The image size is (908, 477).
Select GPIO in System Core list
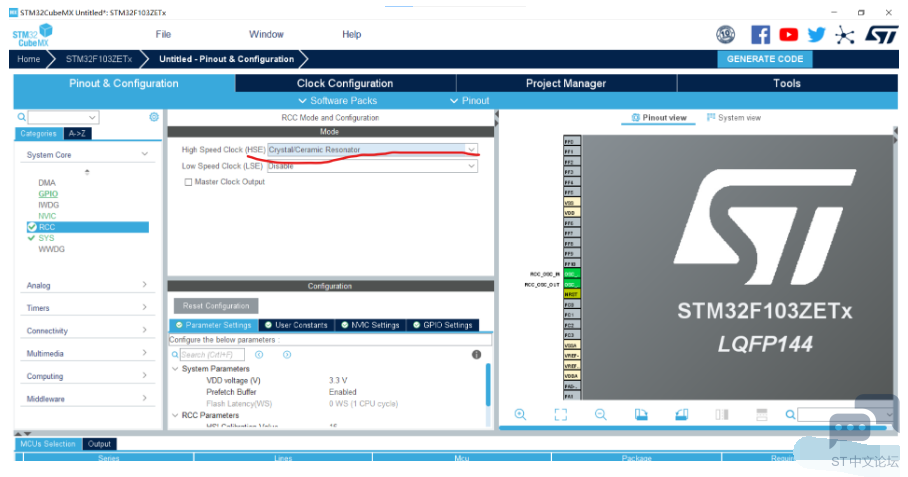(x=48, y=194)
